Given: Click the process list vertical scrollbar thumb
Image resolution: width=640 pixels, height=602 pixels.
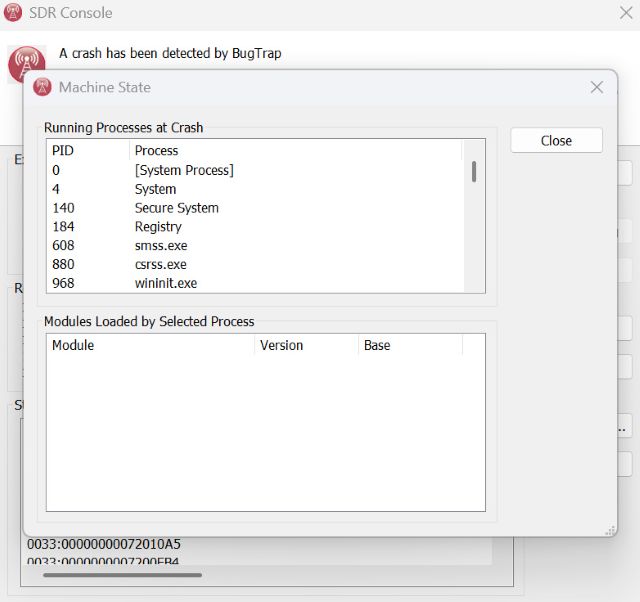Looking at the screenshot, I should click(474, 171).
